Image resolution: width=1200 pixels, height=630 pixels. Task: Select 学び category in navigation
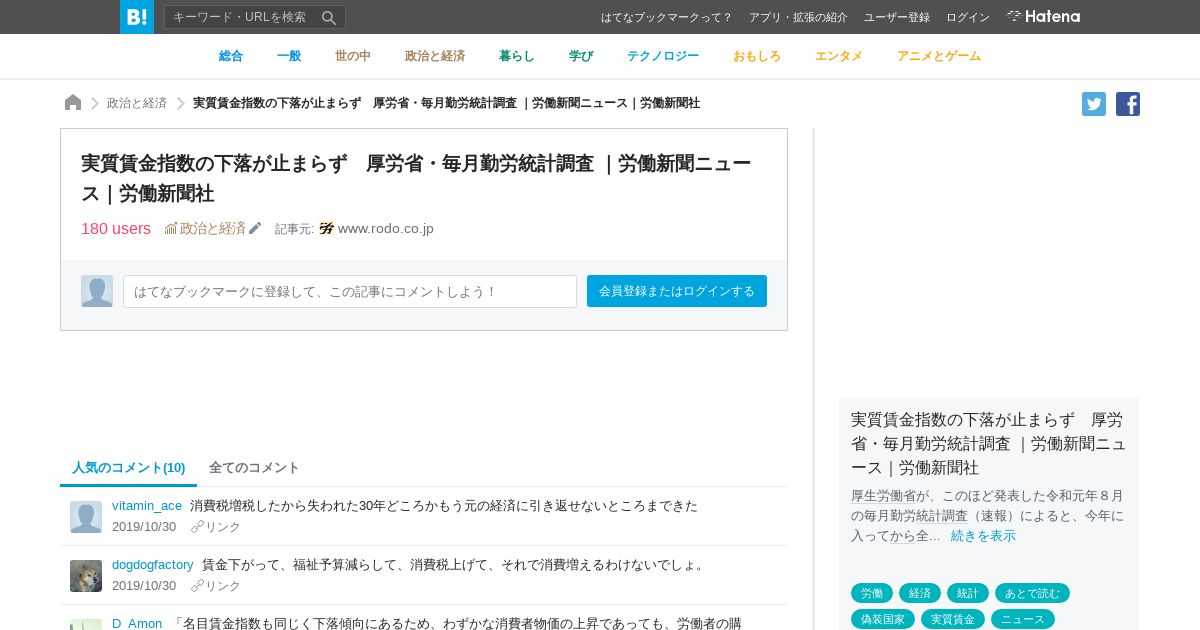point(581,56)
